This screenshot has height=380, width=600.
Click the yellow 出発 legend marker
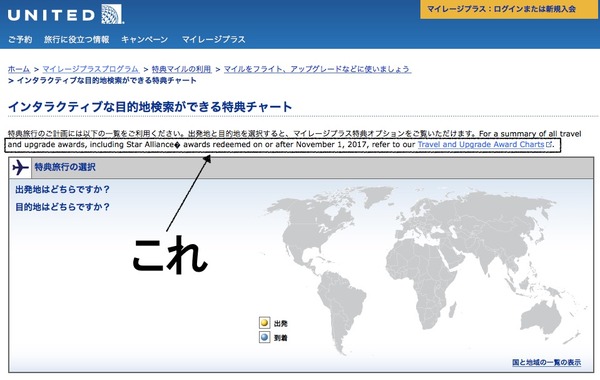(264, 323)
